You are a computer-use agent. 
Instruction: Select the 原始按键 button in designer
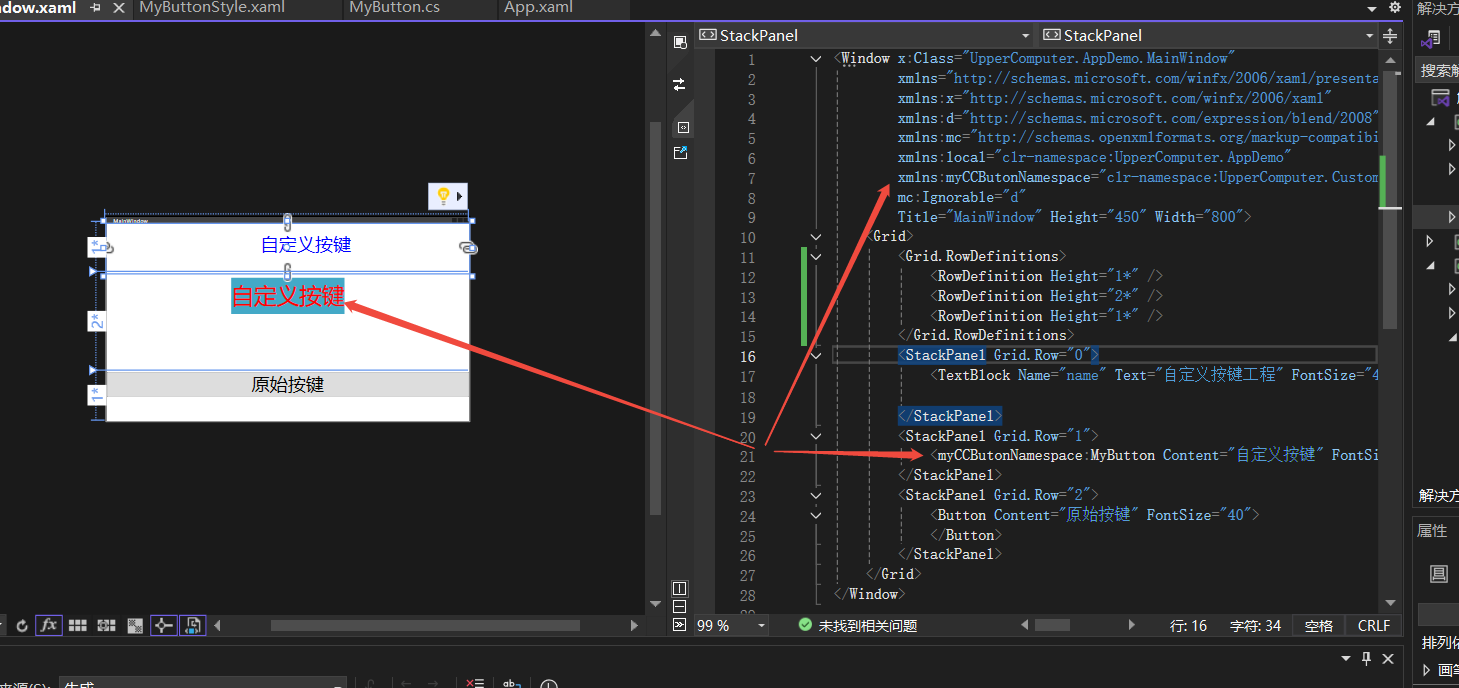(288, 385)
